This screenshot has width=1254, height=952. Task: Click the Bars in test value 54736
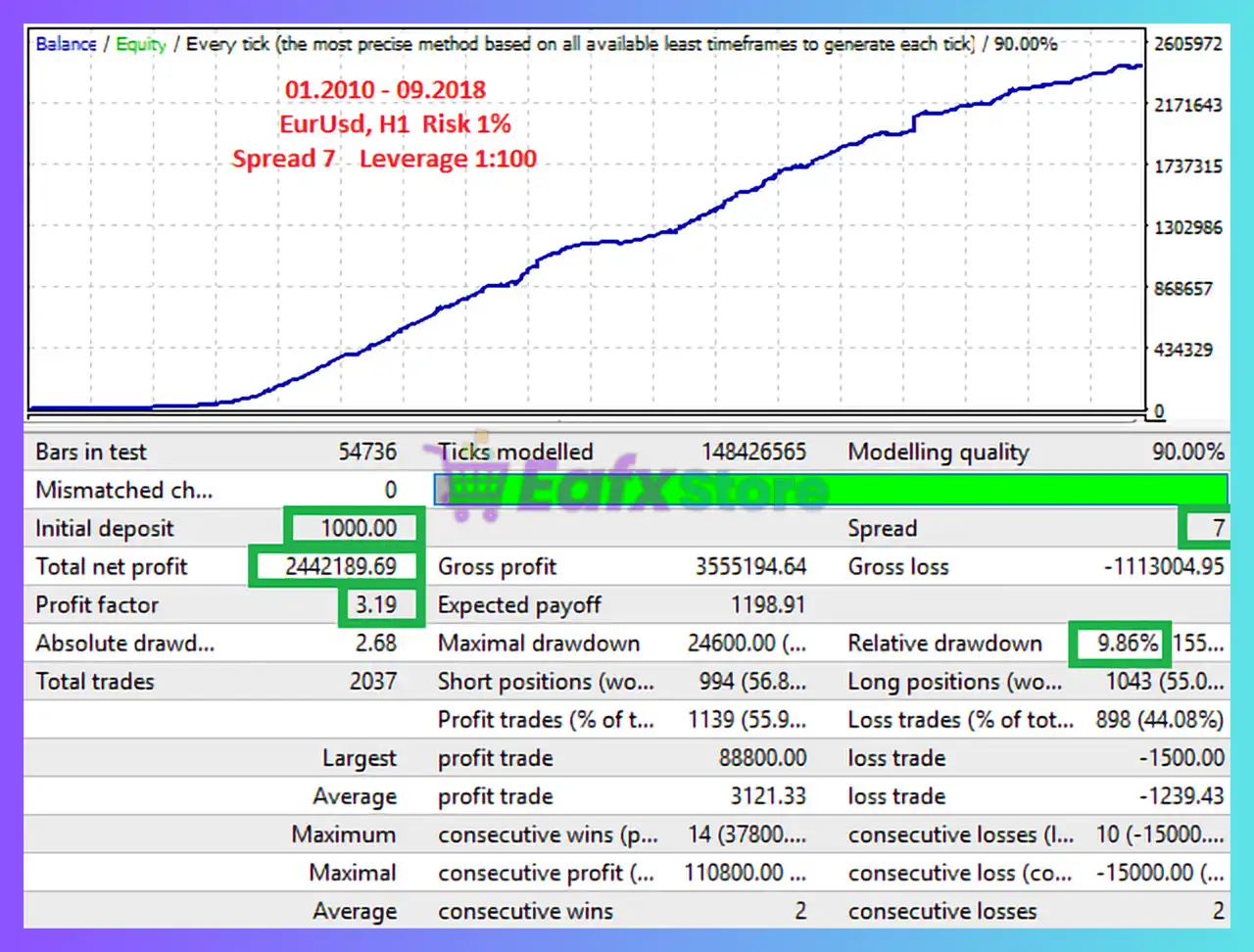(x=367, y=452)
